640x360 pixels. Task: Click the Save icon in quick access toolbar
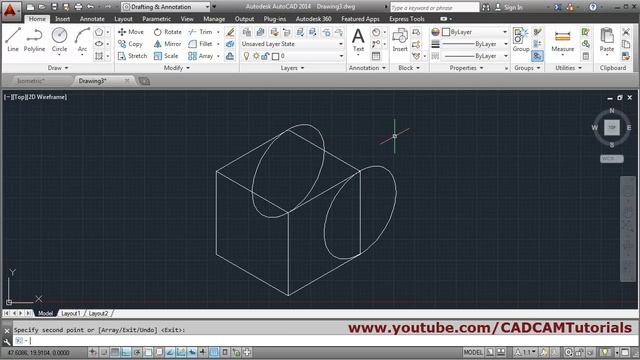tap(54, 7)
